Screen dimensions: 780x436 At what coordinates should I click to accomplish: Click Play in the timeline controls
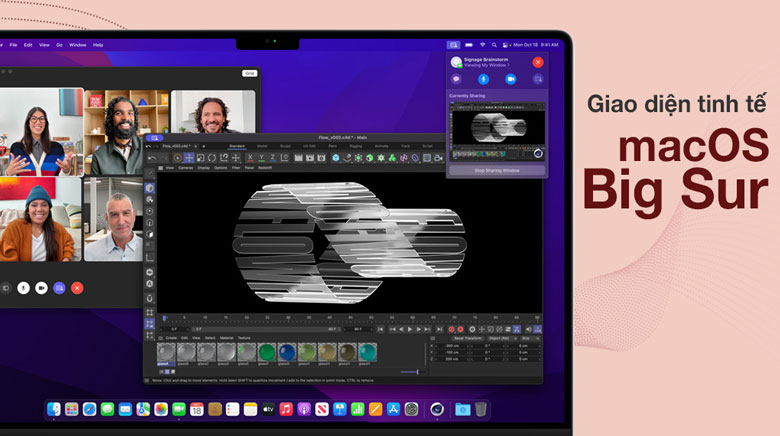click(x=410, y=329)
